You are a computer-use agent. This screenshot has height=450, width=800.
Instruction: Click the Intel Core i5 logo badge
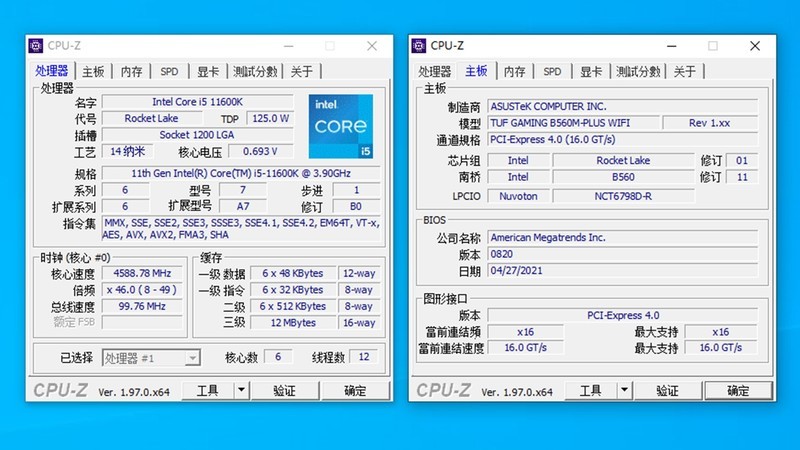coord(341,126)
